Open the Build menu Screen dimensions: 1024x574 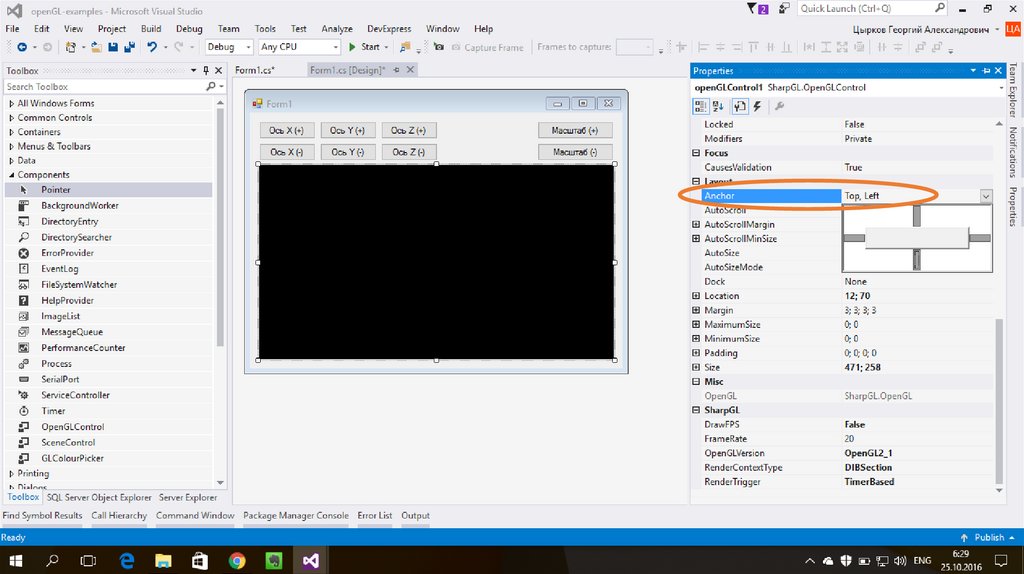151,29
